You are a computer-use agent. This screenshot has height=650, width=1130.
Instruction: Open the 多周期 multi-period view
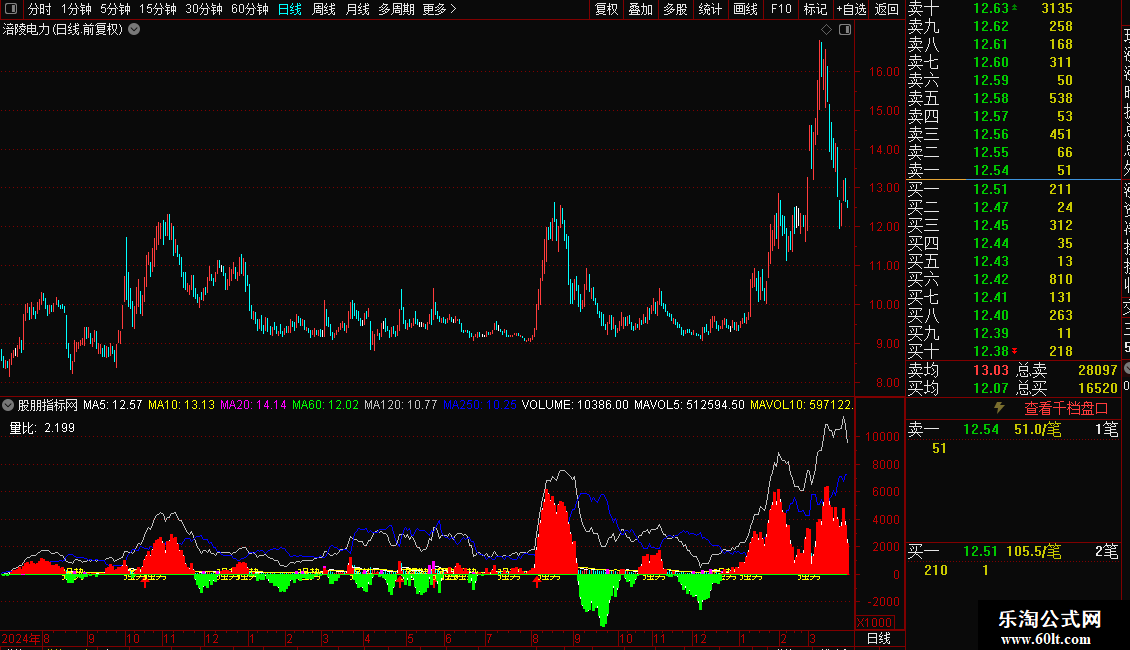[396, 9]
